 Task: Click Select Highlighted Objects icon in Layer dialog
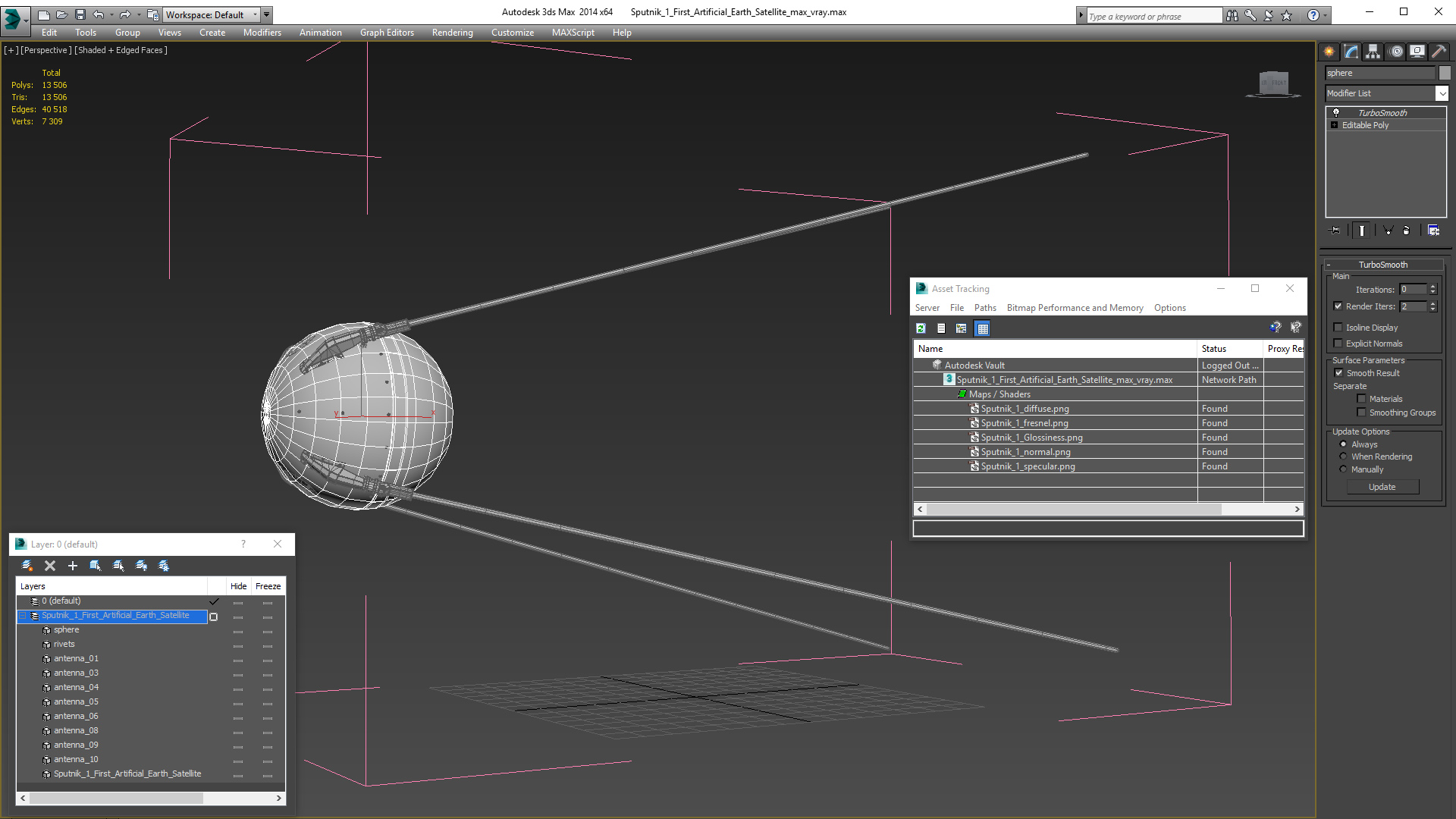[96, 566]
